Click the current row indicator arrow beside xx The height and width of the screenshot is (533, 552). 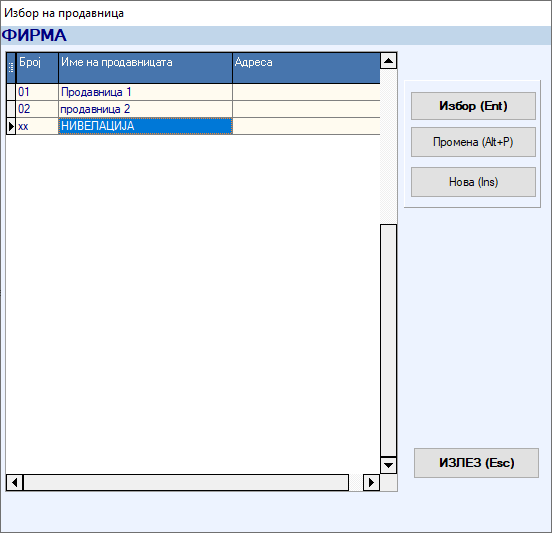[x=11, y=126]
